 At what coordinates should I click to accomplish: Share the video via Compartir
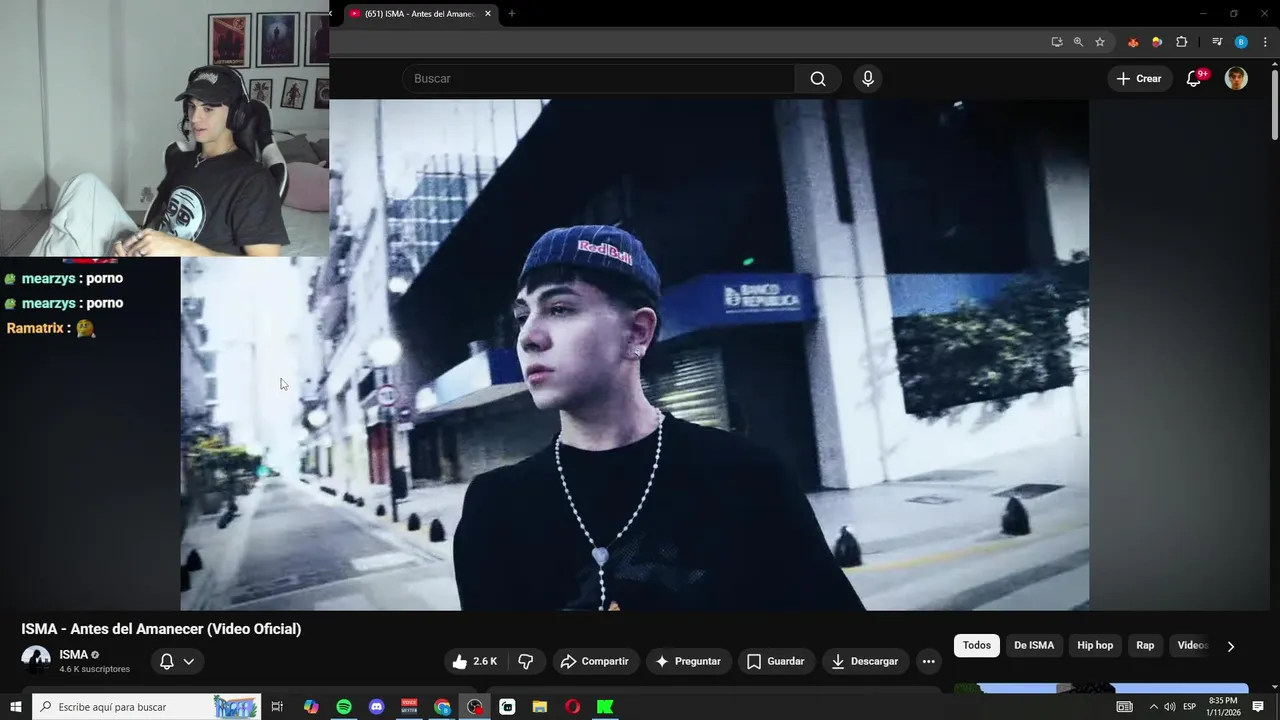pos(595,661)
